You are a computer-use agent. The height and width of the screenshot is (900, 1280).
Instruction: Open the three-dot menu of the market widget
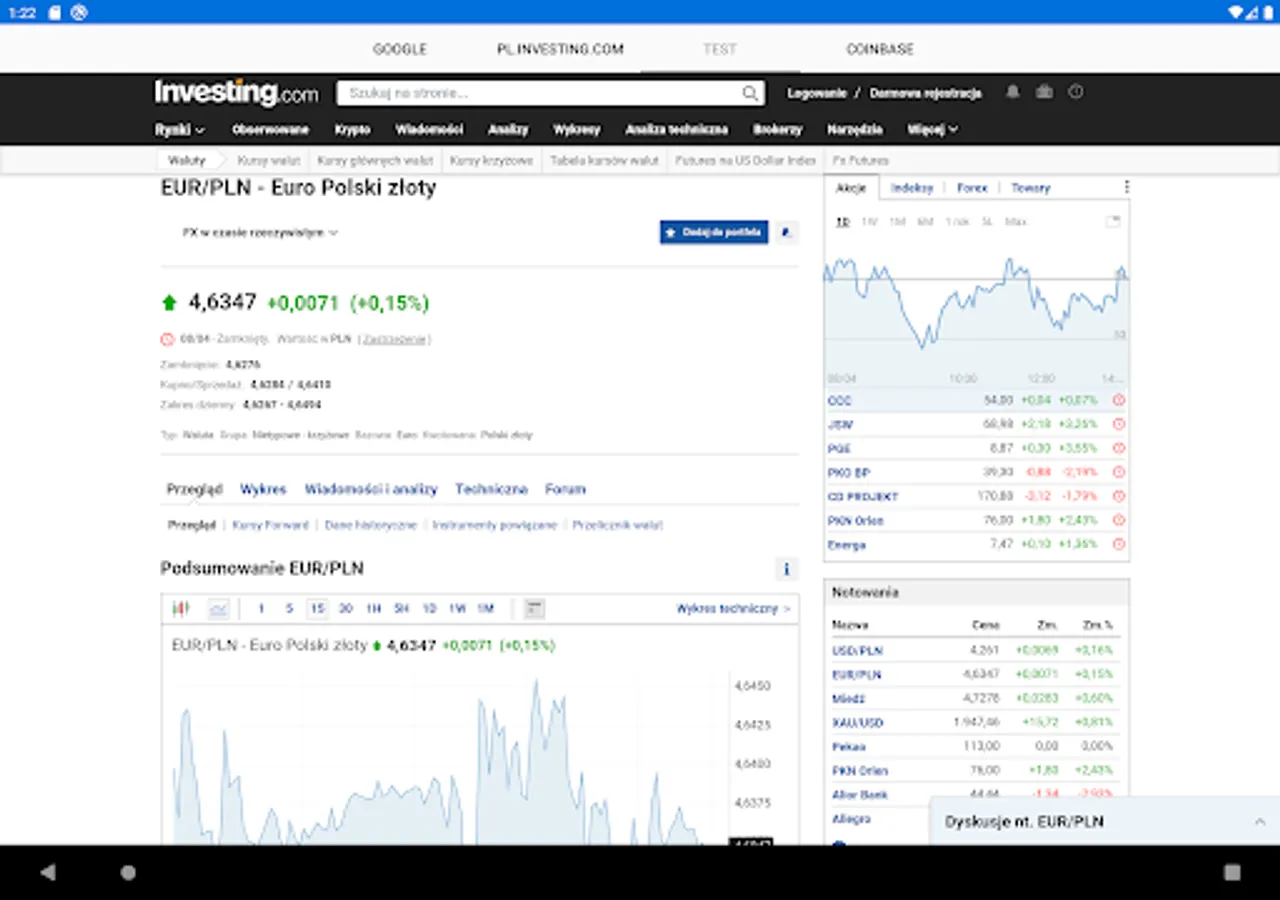(1126, 187)
